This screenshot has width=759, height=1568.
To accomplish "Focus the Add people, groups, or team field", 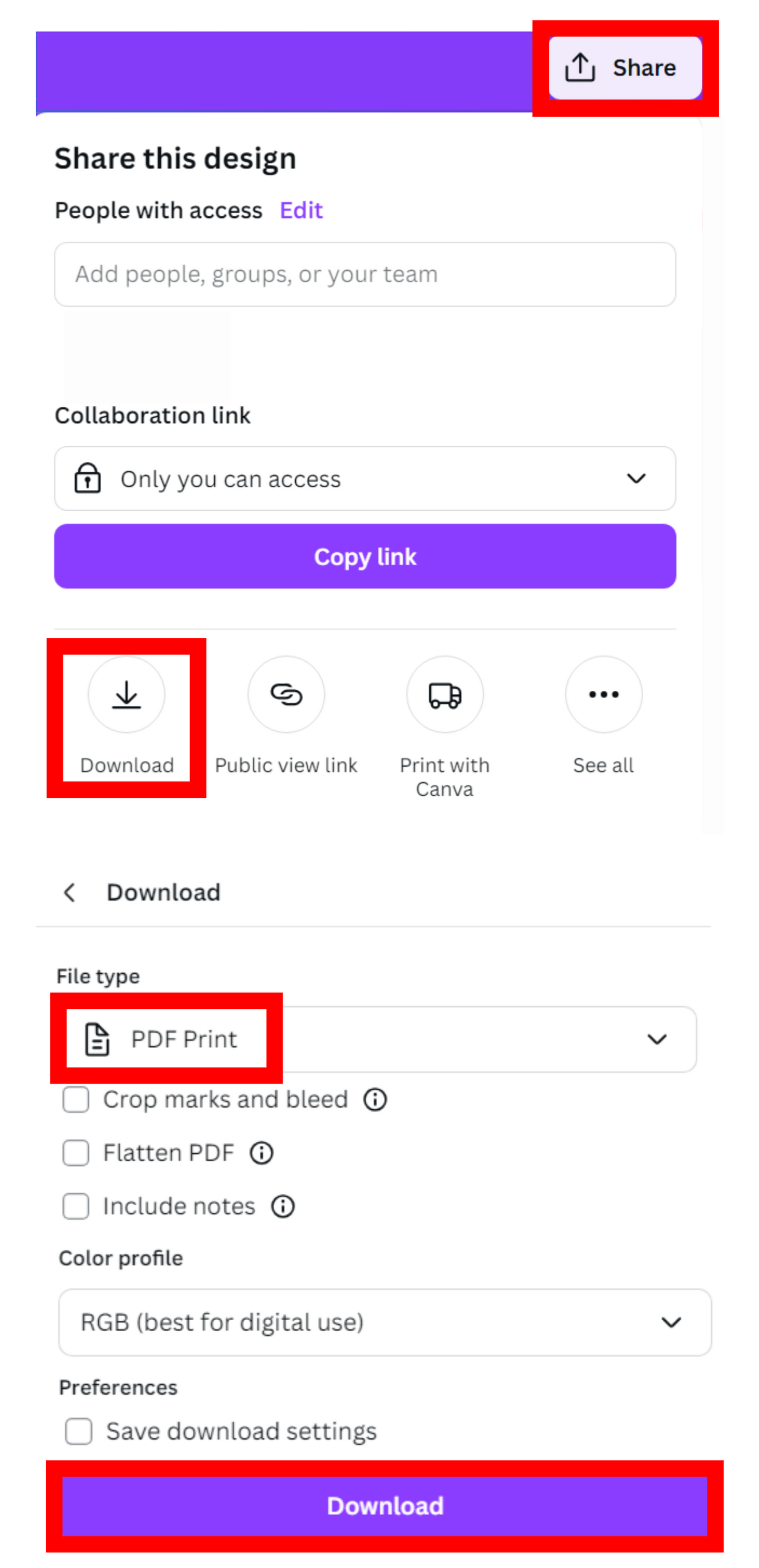I will (x=365, y=275).
